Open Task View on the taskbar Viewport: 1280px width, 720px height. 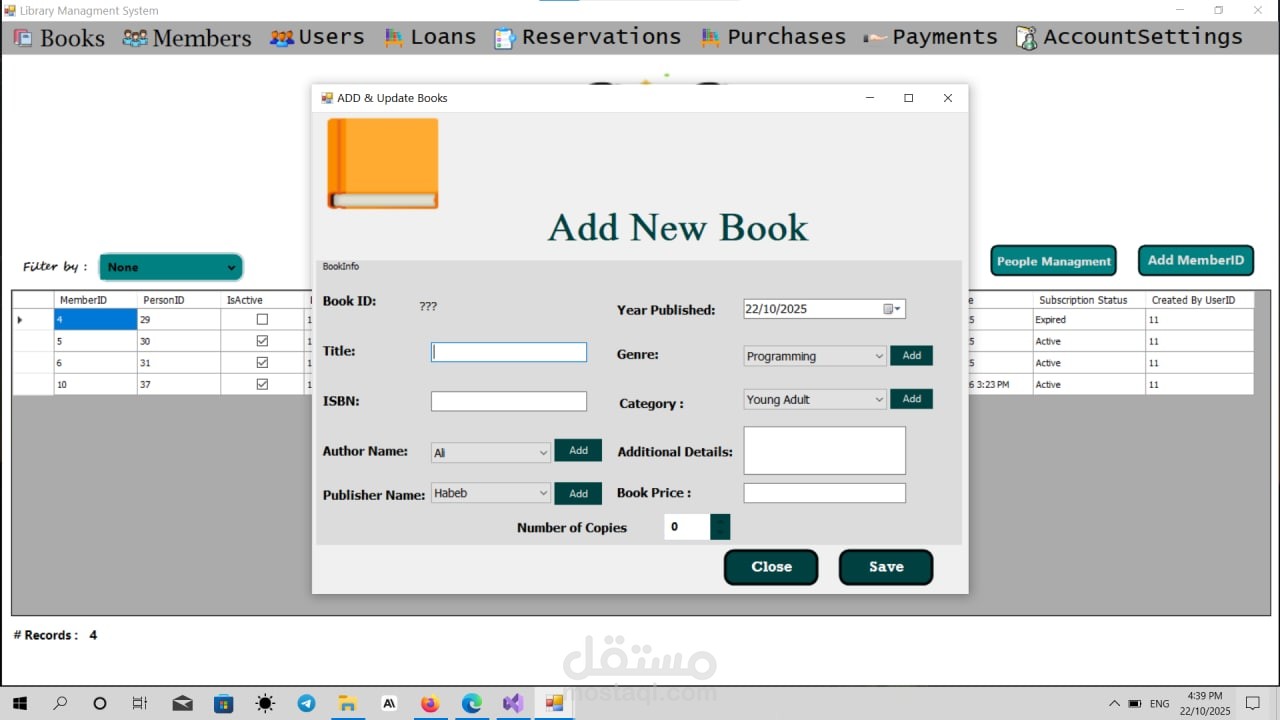point(140,703)
